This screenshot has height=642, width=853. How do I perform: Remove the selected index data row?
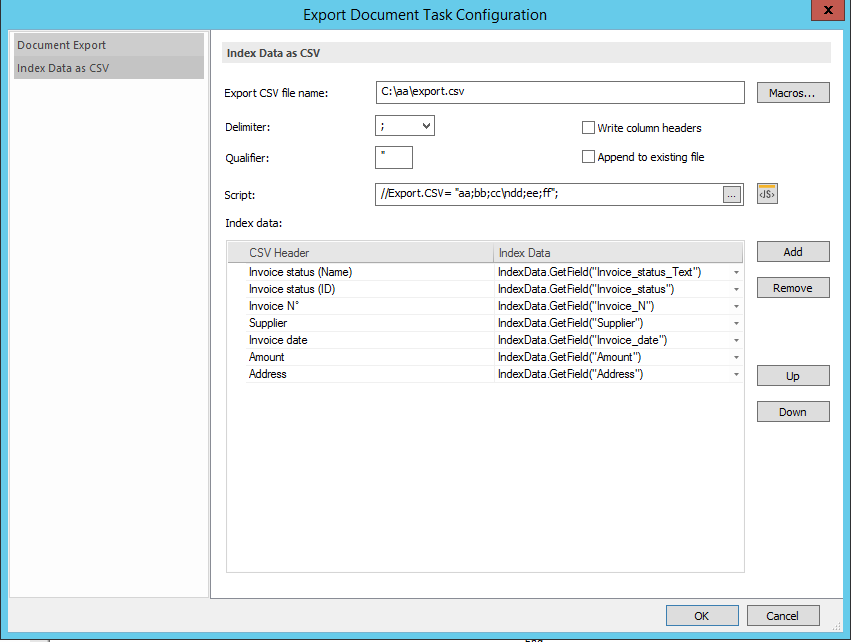792,287
